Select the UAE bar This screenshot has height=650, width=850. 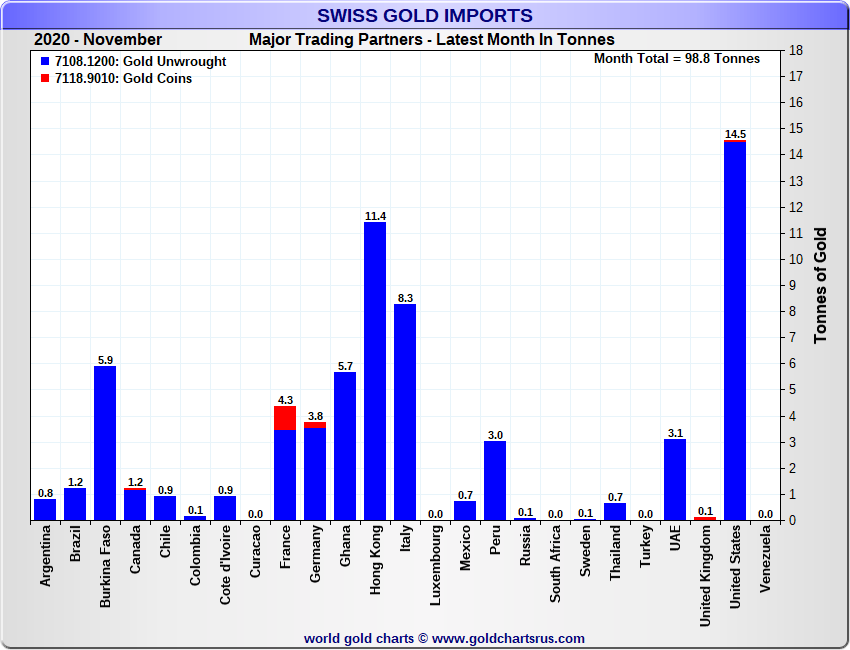tap(675, 479)
